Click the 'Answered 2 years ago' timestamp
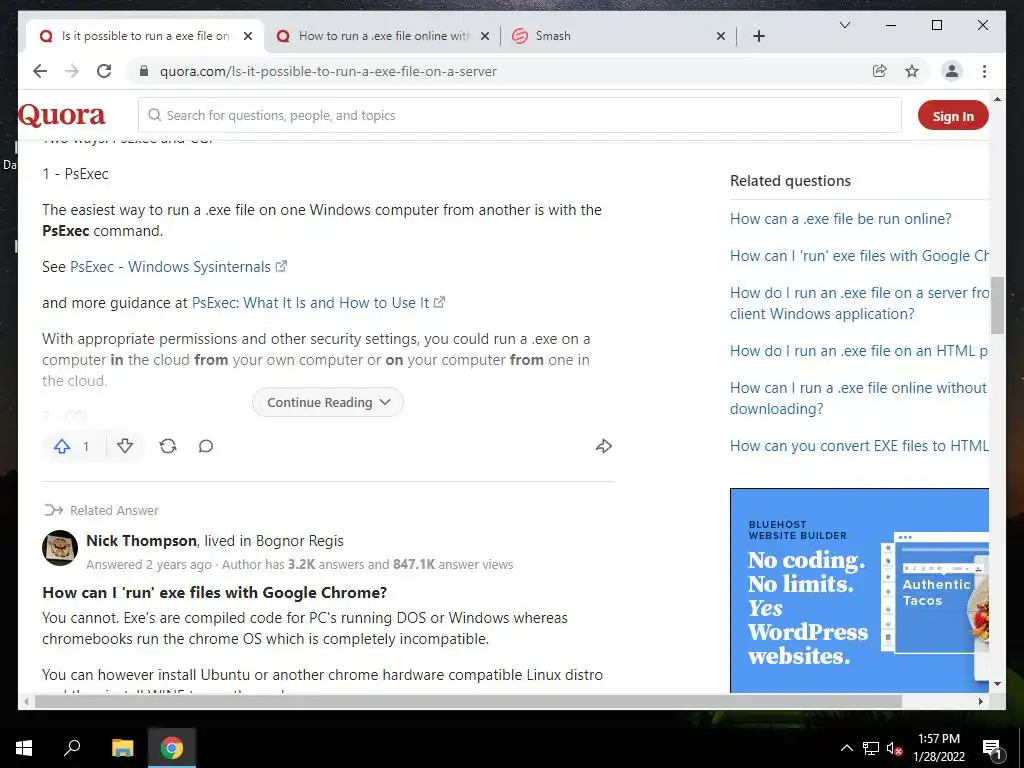Image resolution: width=1024 pixels, height=768 pixels. (149, 565)
